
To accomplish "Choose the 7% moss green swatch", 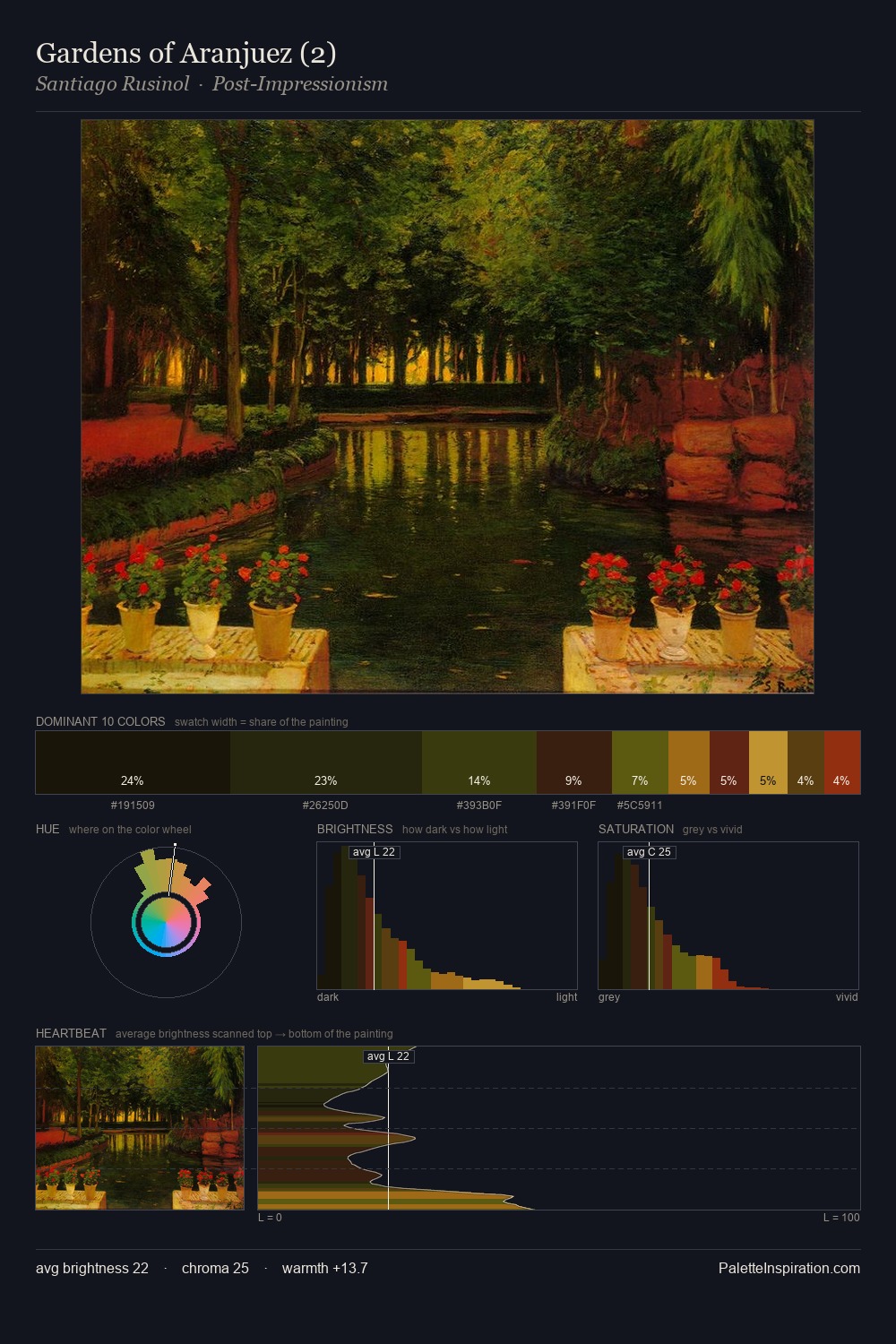I will pyautogui.click(x=640, y=762).
